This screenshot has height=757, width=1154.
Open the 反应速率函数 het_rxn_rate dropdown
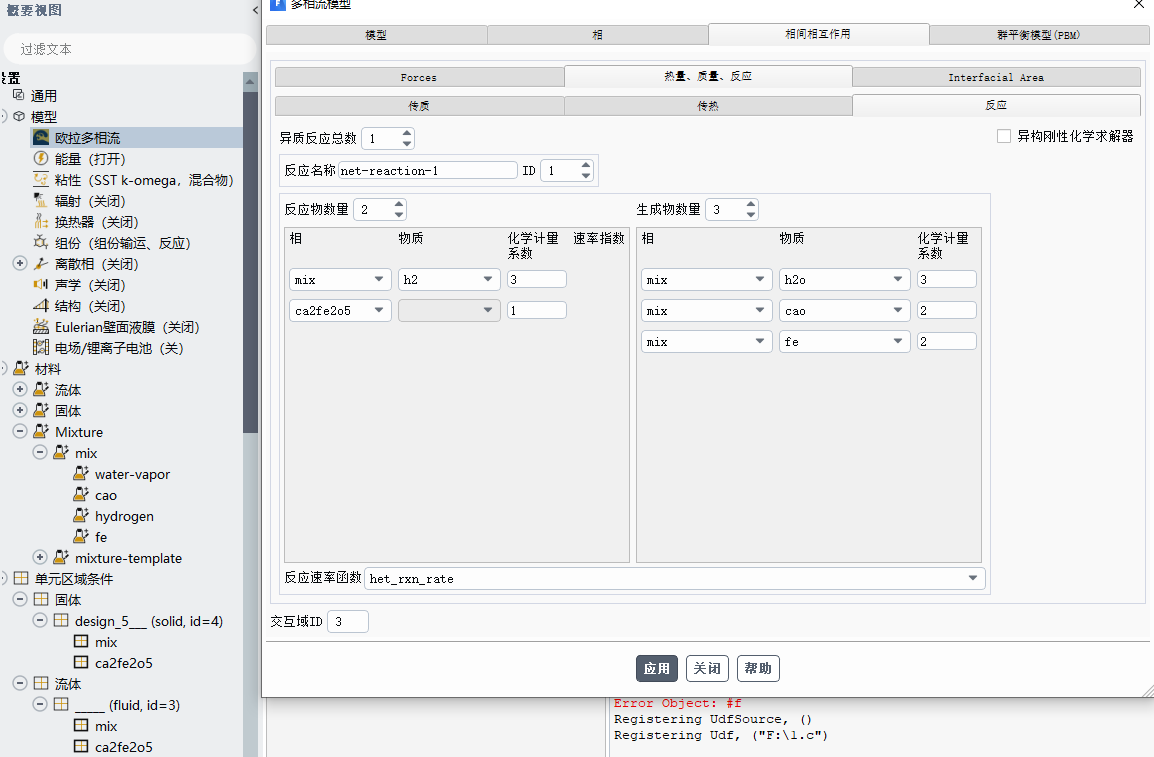tap(972, 579)
